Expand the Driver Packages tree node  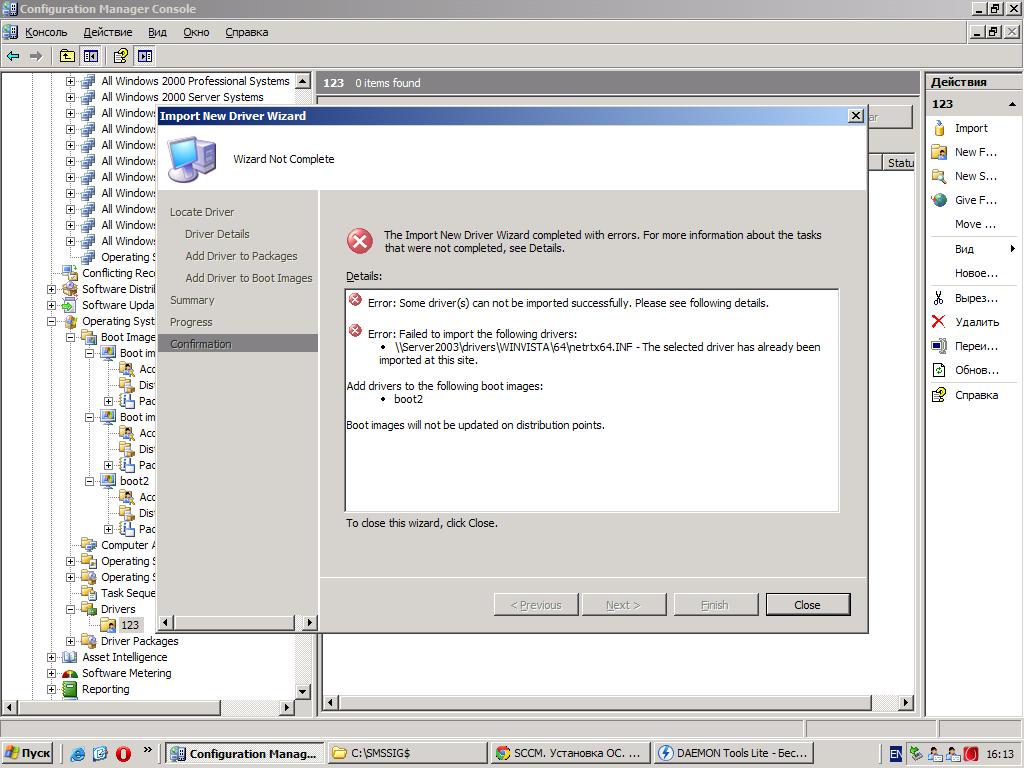click(71, 641)
